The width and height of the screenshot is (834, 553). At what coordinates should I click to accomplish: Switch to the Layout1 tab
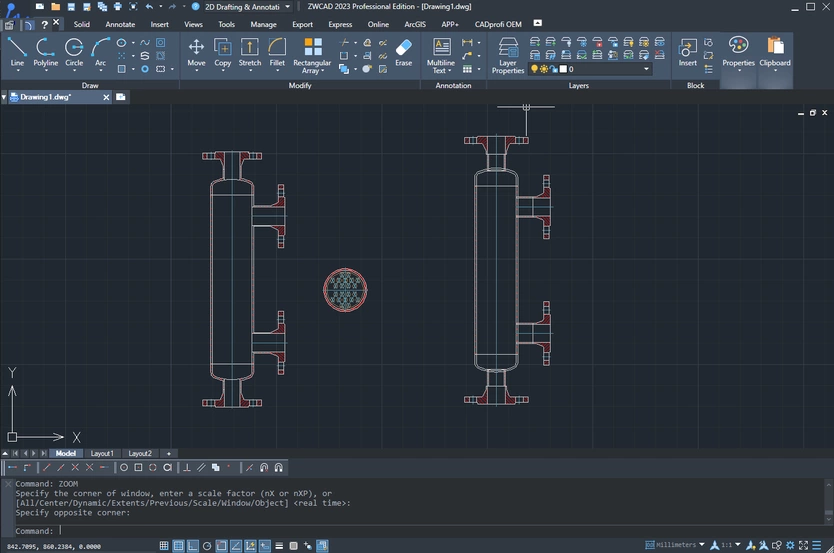[102, 454]
